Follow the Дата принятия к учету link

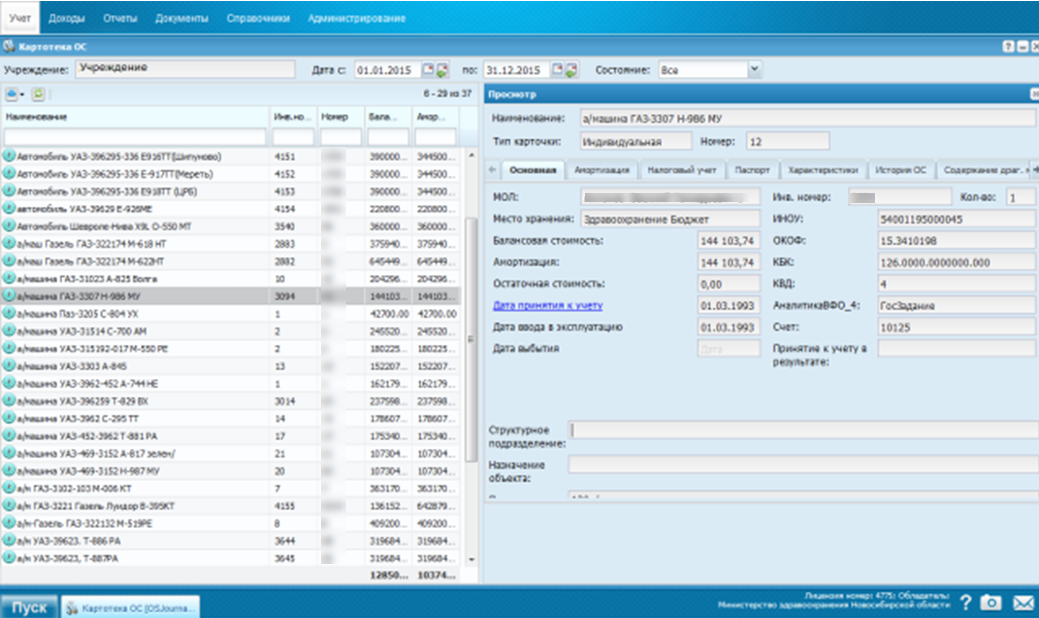pos(548,305)
